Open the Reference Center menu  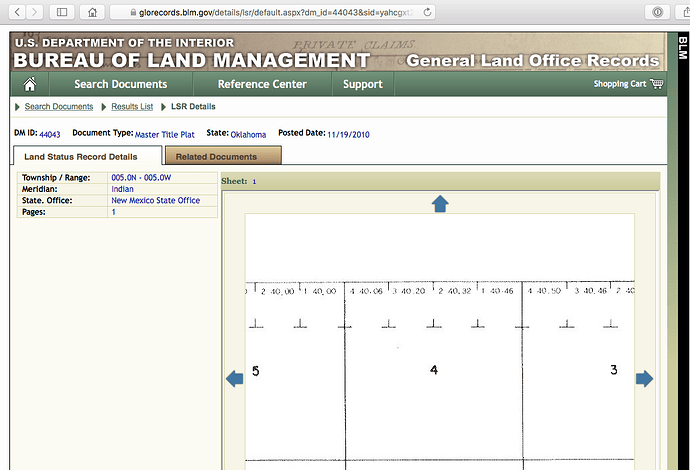click(262, 84)
